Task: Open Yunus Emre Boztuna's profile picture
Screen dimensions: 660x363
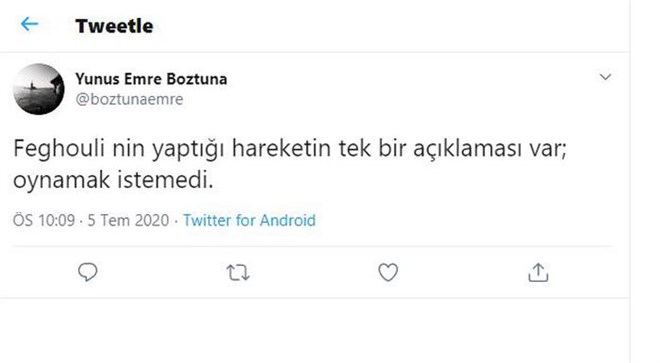Action: tap(39, 89)
